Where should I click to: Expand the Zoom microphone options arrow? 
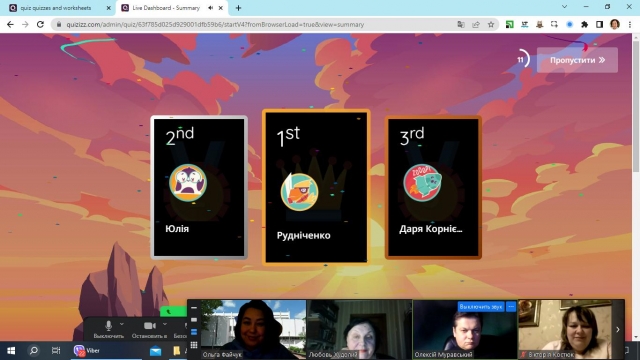tap(122, 324)
